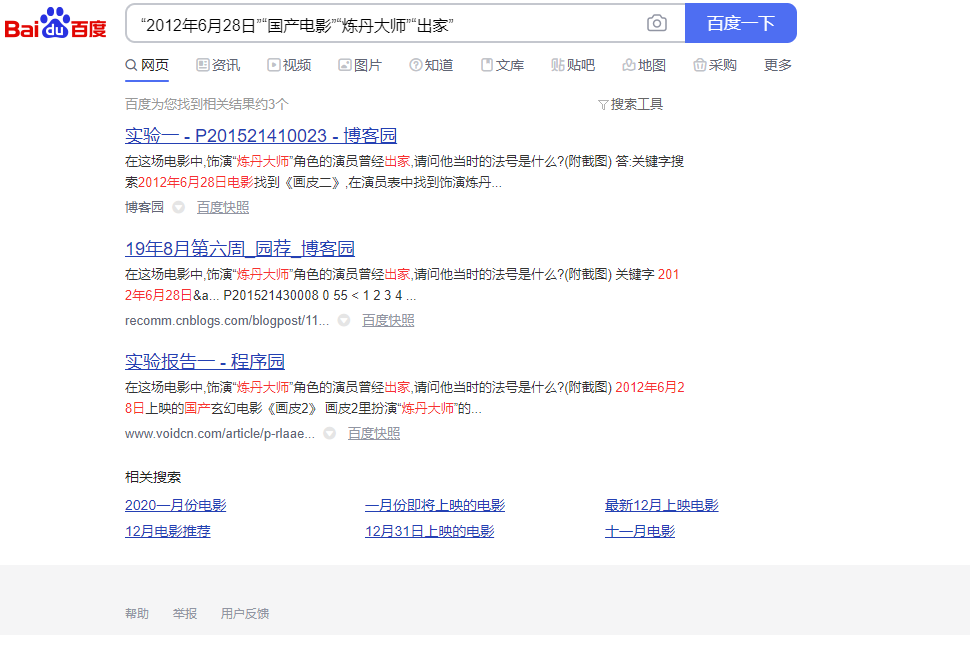970x650 pixels.
Task: Open result 实验一 - P201521410023 - 博客园
Action: (260, 135)
